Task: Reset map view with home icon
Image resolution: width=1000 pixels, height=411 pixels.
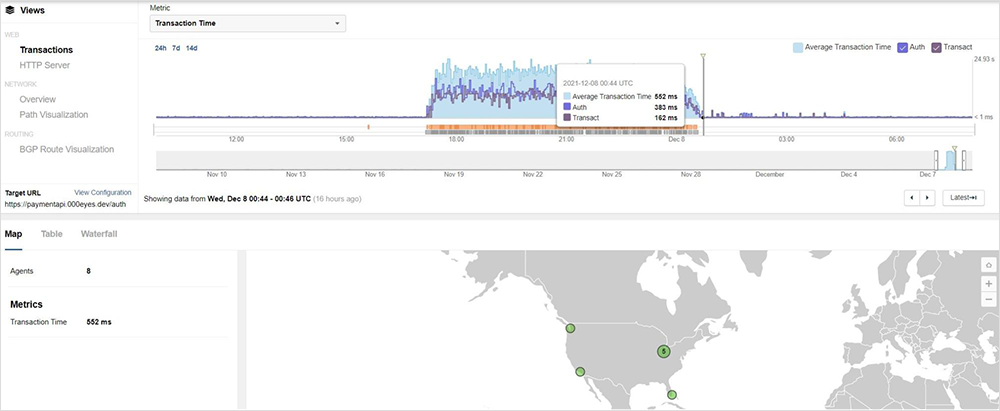Action: pyautogui.click(x=989, y=265)
